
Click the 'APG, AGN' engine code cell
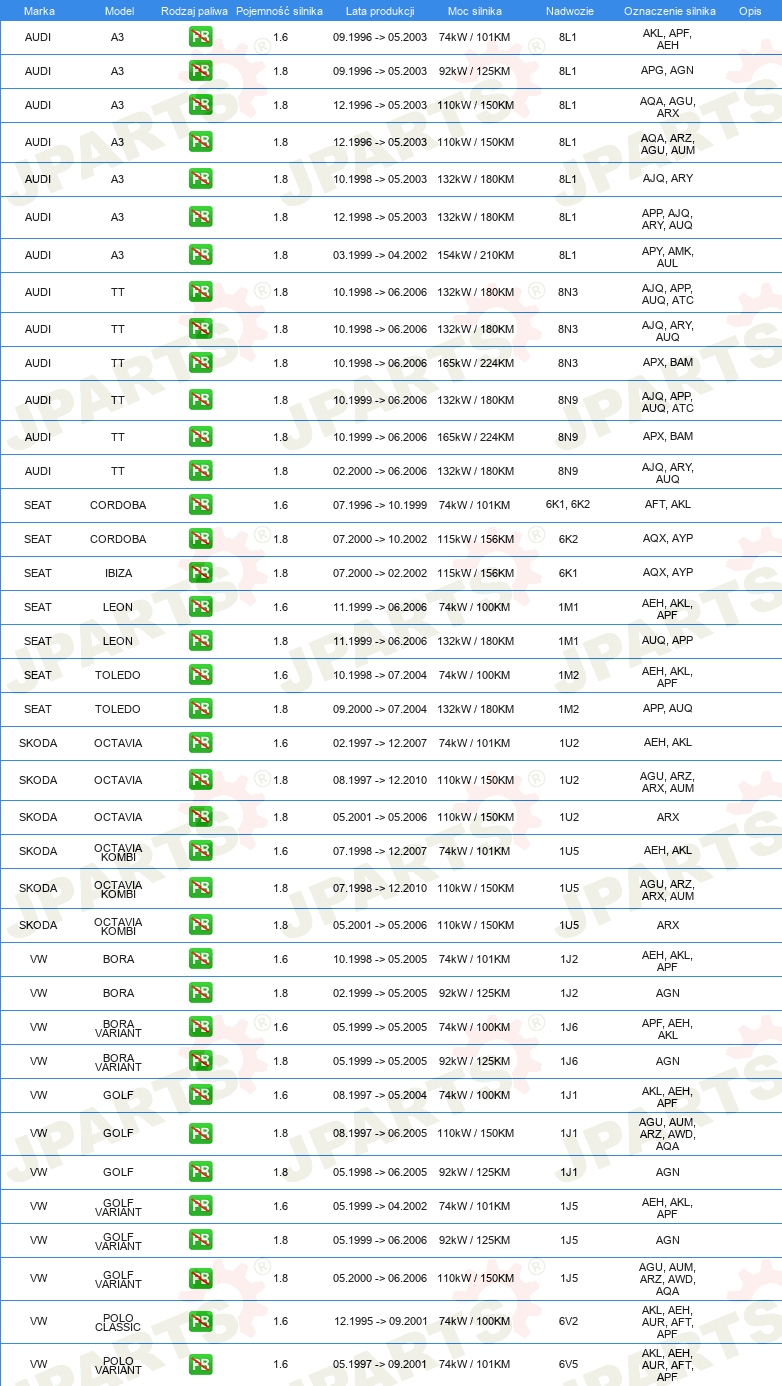668,71
